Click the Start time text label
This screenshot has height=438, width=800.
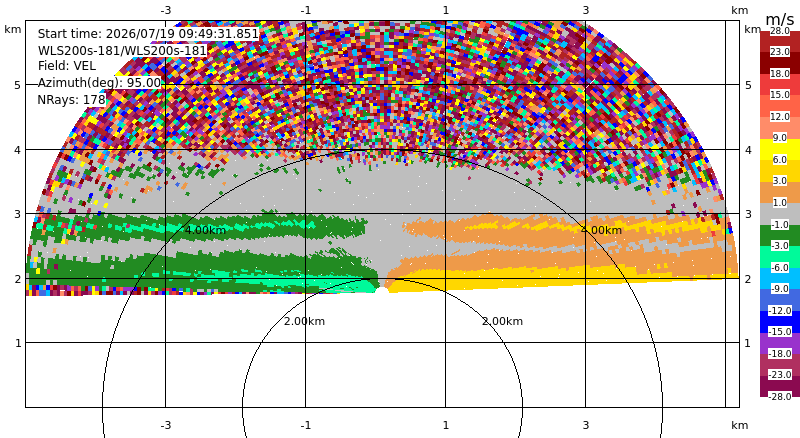(x=148, y=34)
